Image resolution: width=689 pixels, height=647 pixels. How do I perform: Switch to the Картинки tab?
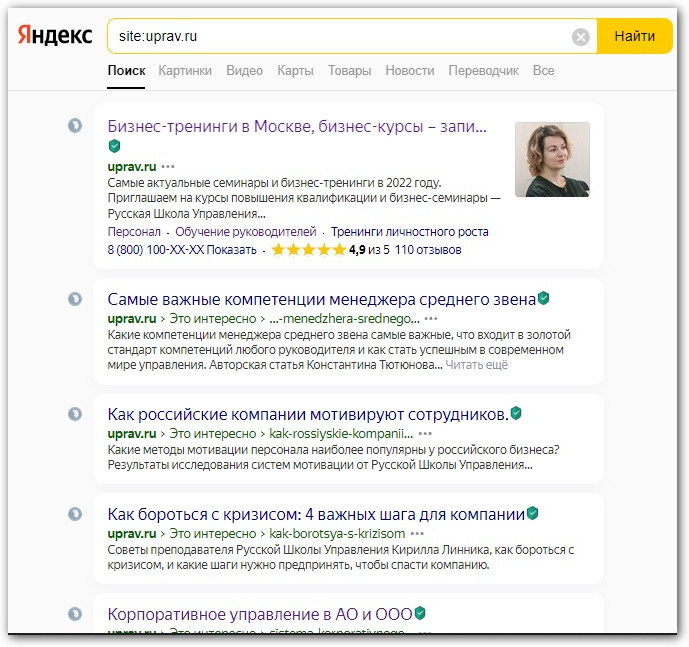pos(185,71)
